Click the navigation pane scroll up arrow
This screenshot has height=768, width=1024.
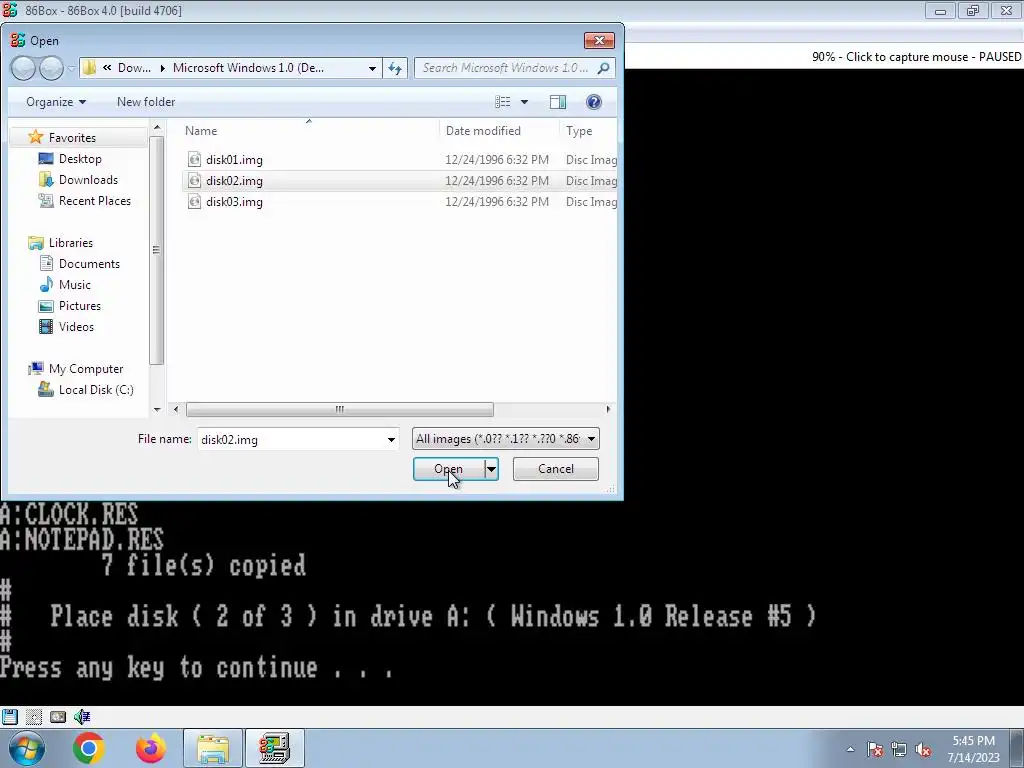pos(157,127)
